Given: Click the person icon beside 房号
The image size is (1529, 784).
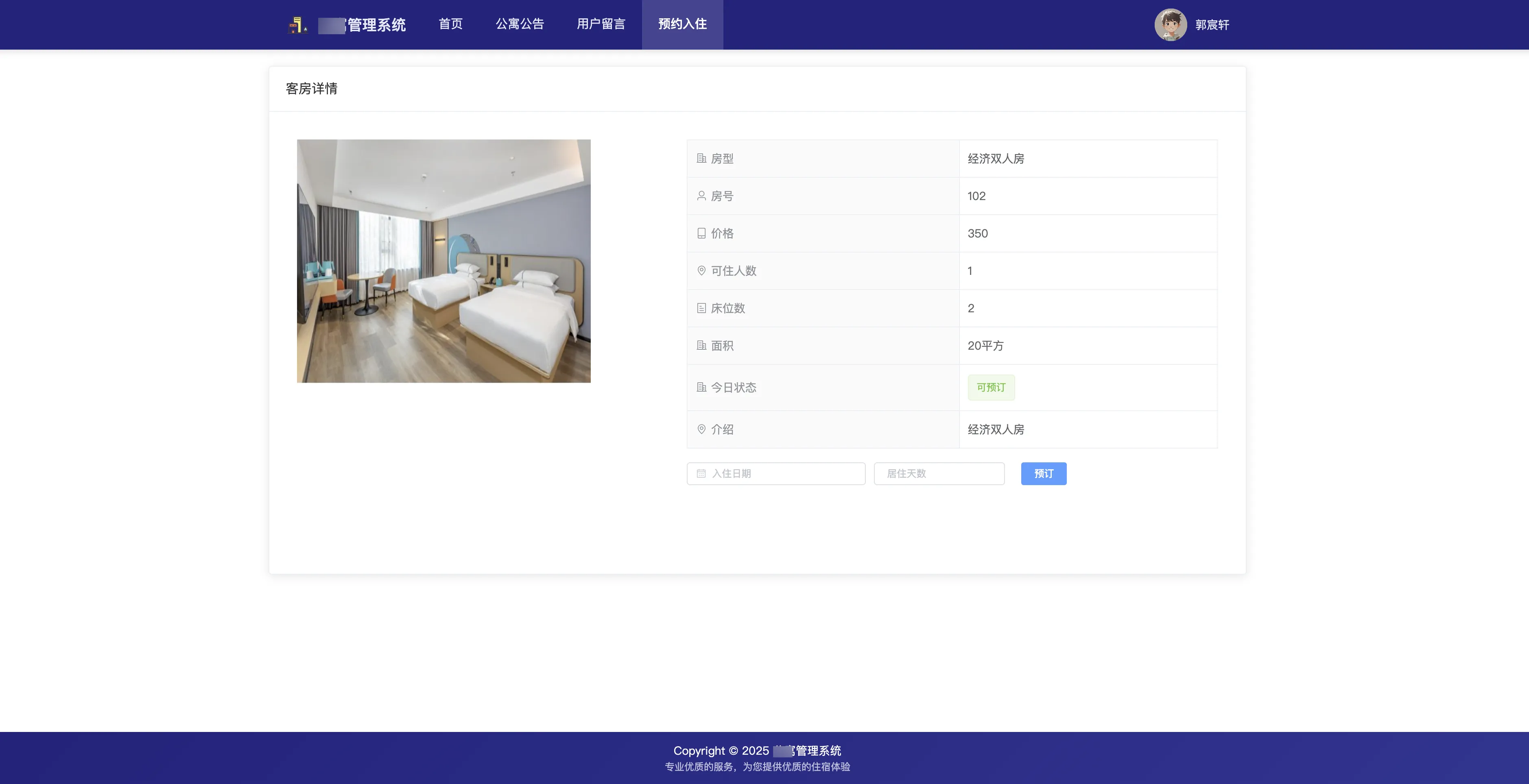Looking at the screenshot, I should pos(701,196).
